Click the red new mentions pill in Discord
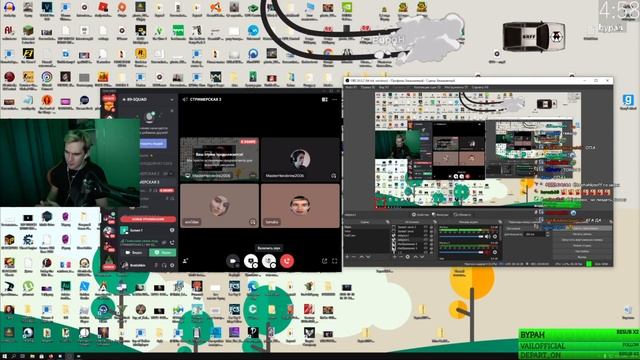Image resolution: width=640 pixels, height=360 pixels. [x=148, y=219]
